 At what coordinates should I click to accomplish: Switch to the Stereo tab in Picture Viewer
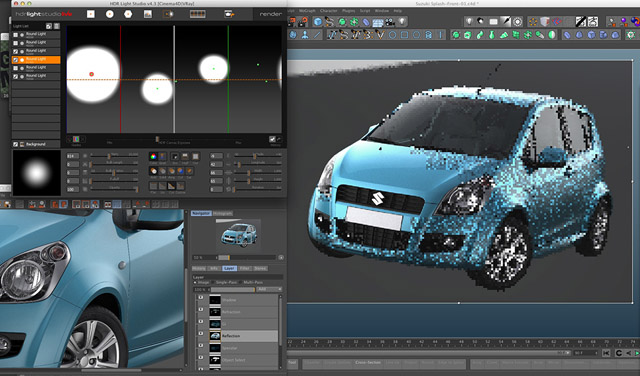point(260,268)
